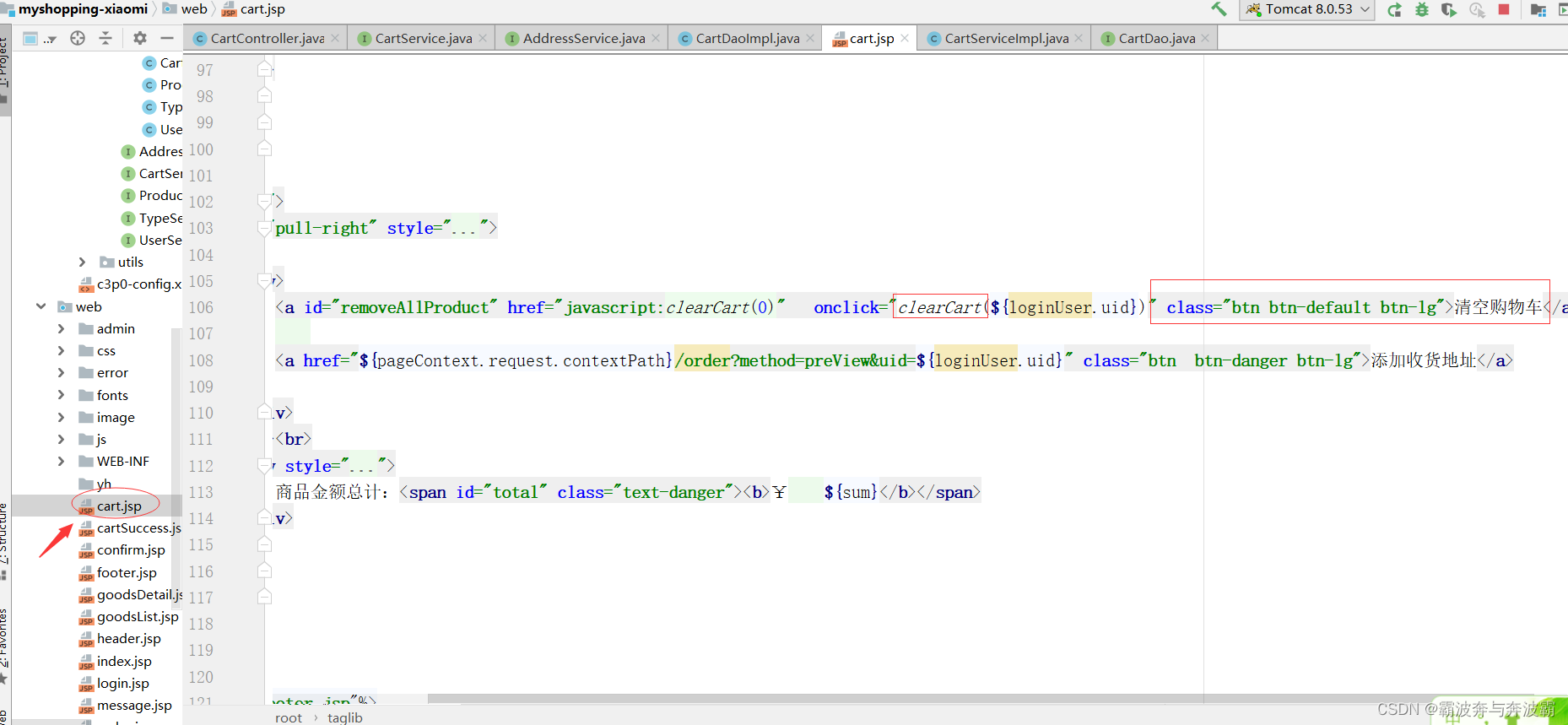Click the clearCart text on line 106
1568x725 pixels.
(x=940, y=307)
